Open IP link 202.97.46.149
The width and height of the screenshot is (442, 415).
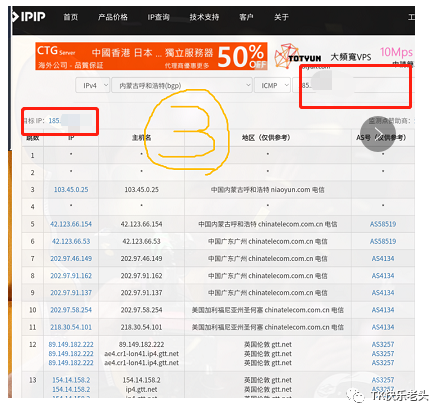point(71,259)
